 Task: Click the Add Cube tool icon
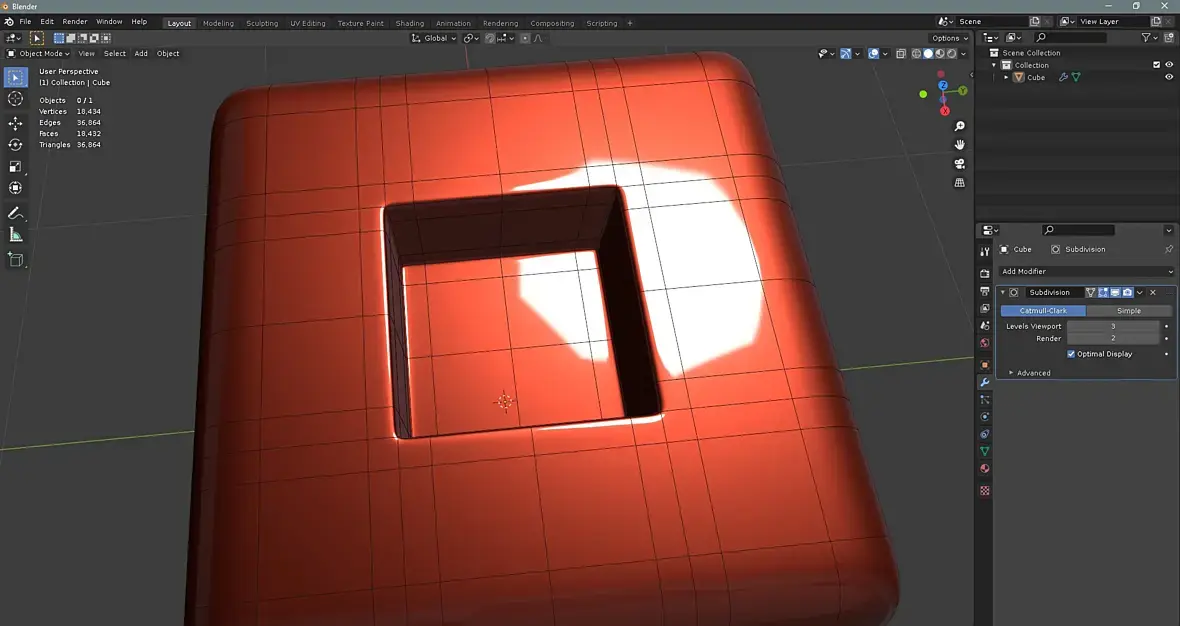point(15,259)
